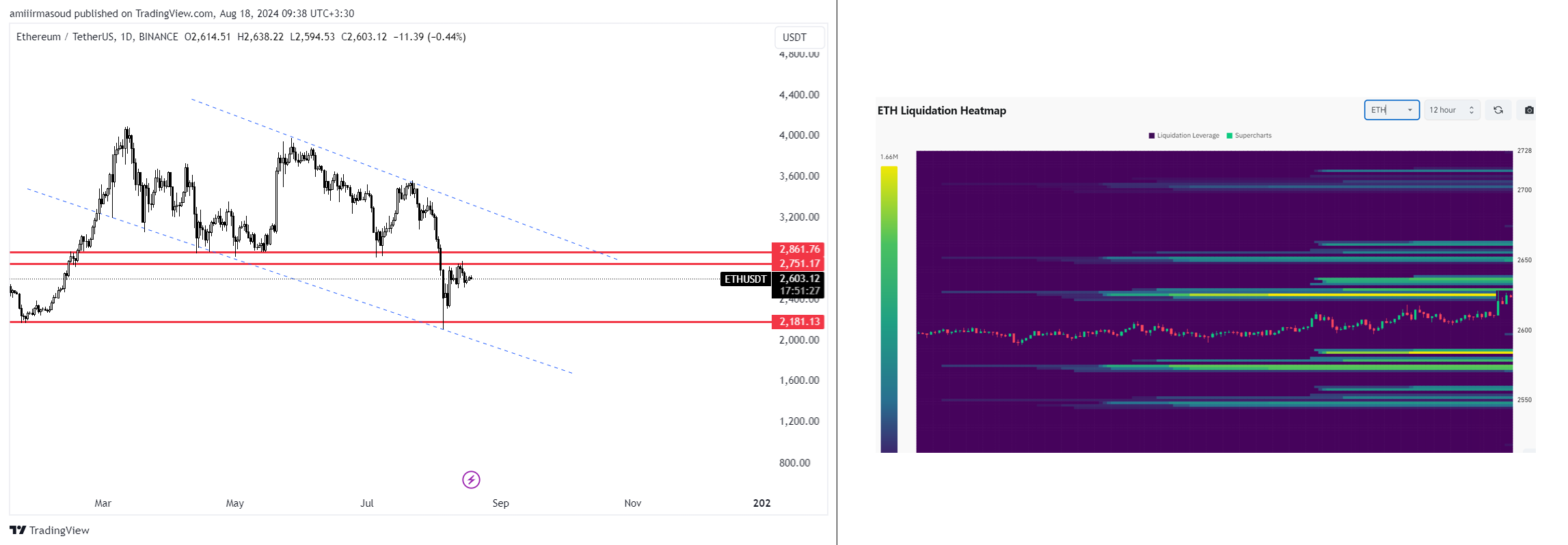Change the 12 hour interval stepper

tap(1452, 110)
